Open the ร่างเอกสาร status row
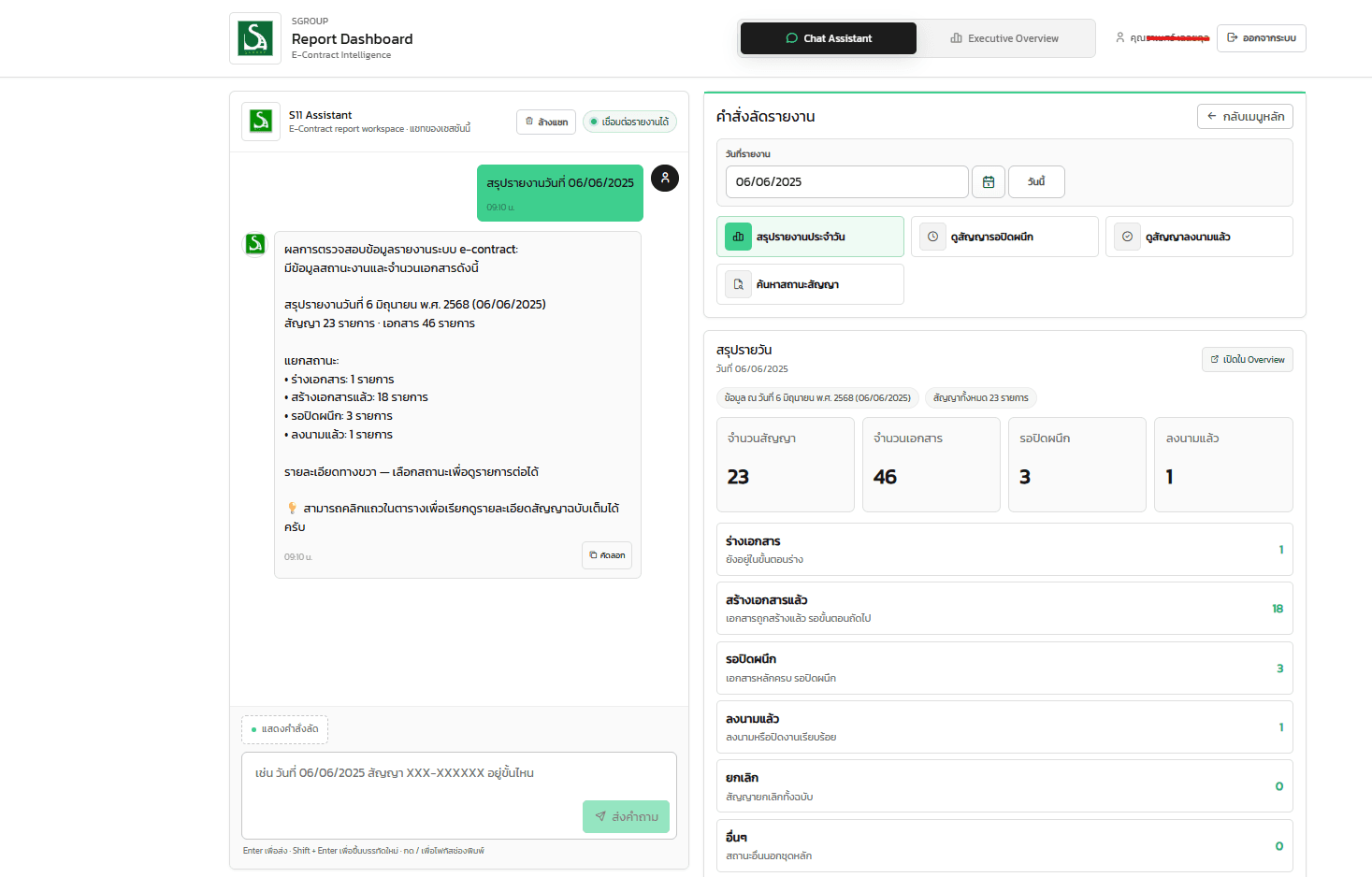This screenshot has height=877, width=1372. coord(1004,550)
